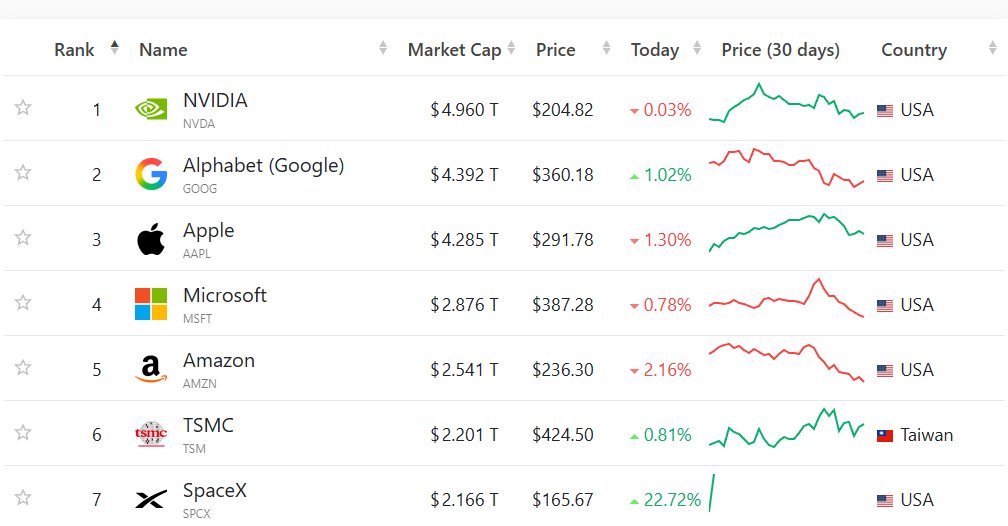This screenshot has width=1008, height=526.
Task: Click the Rank column header
Action: click(x=74, y=50)
